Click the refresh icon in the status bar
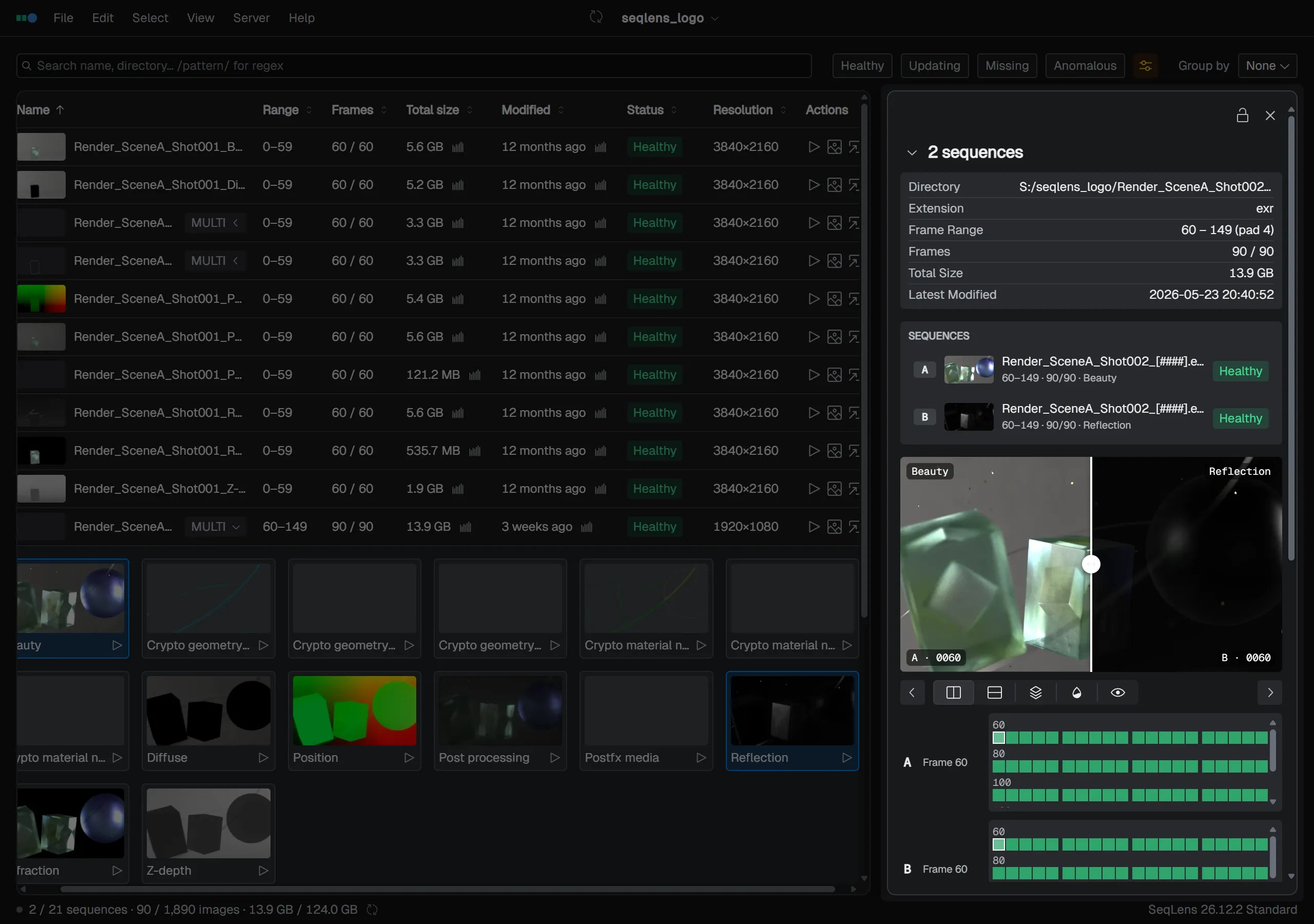 point(372,910)
